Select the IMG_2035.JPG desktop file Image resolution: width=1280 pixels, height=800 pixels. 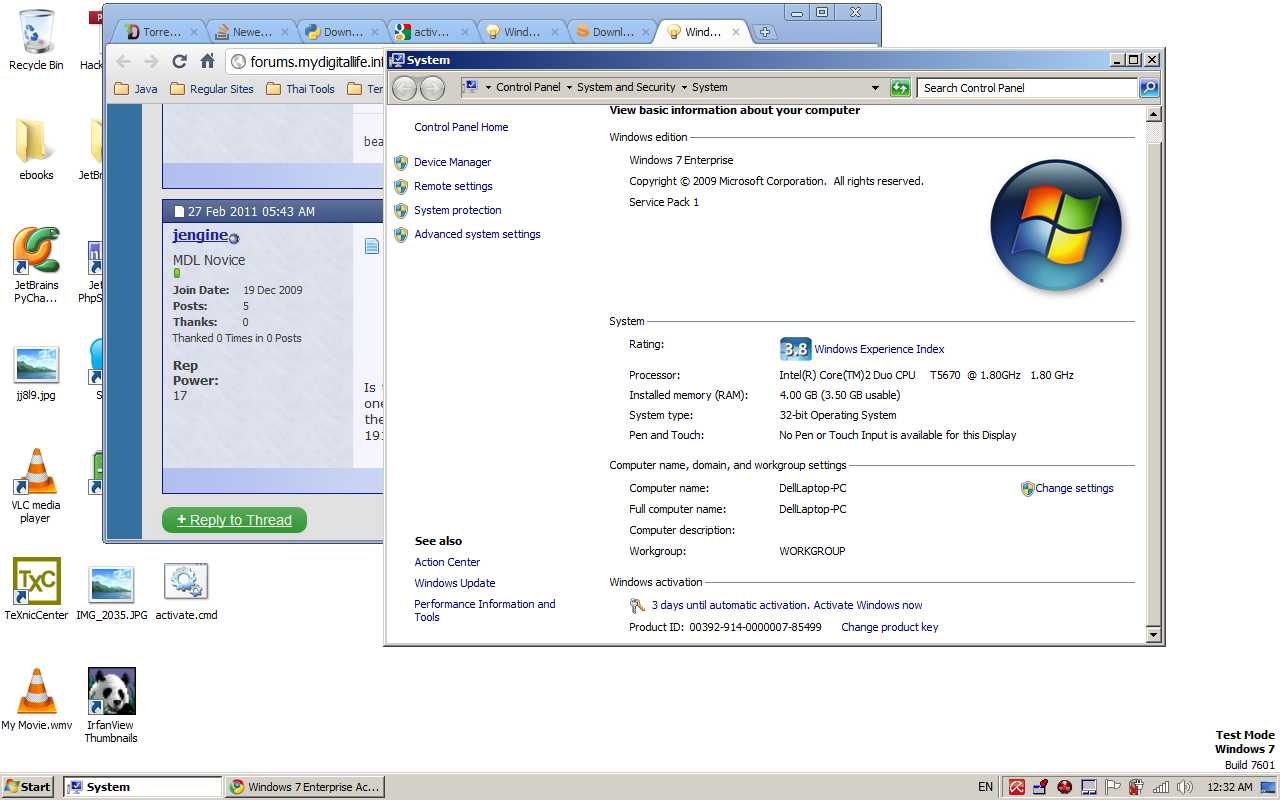pos(112,593)
